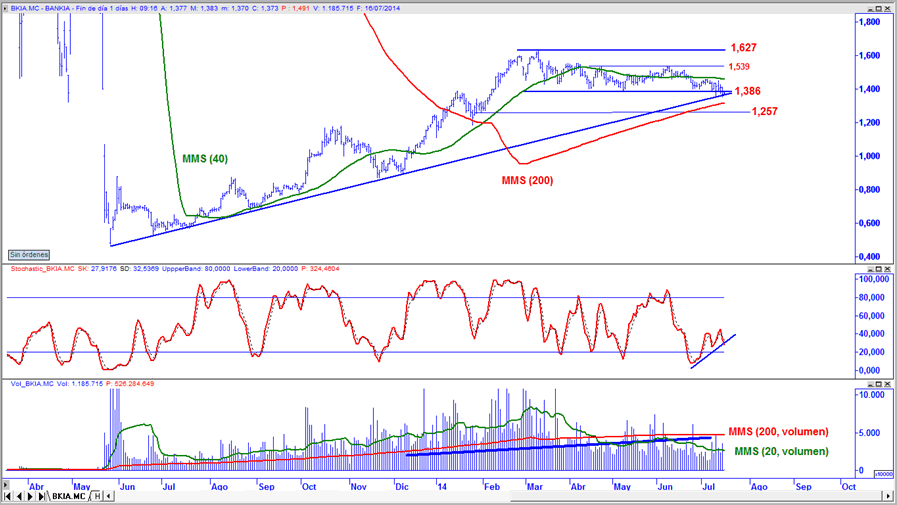Go to the previous chart tab
This screenshot has height=505, width=897.
pyautogui.click(x=19, y=496)
